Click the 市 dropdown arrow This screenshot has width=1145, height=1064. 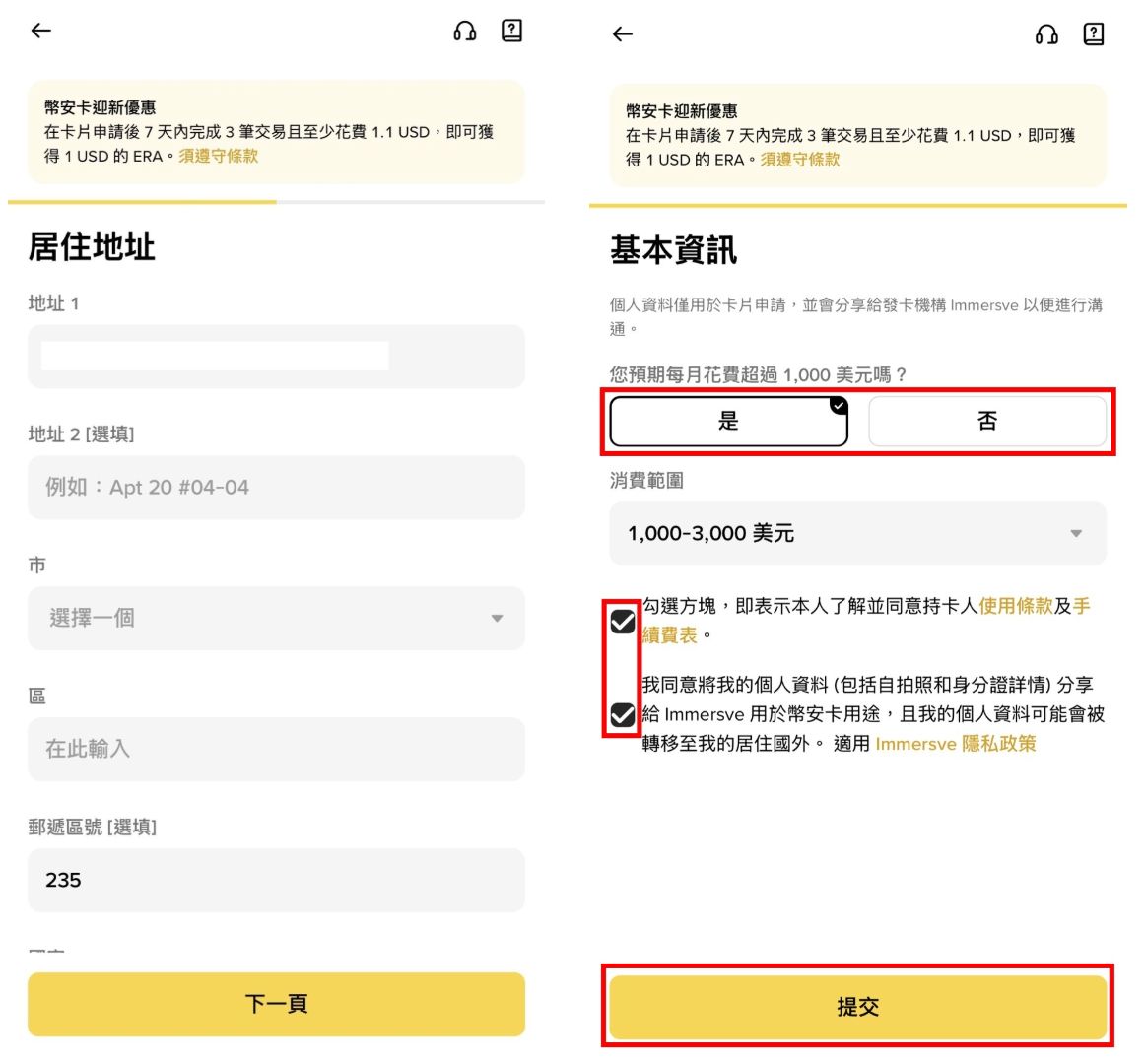click(497, 618)
